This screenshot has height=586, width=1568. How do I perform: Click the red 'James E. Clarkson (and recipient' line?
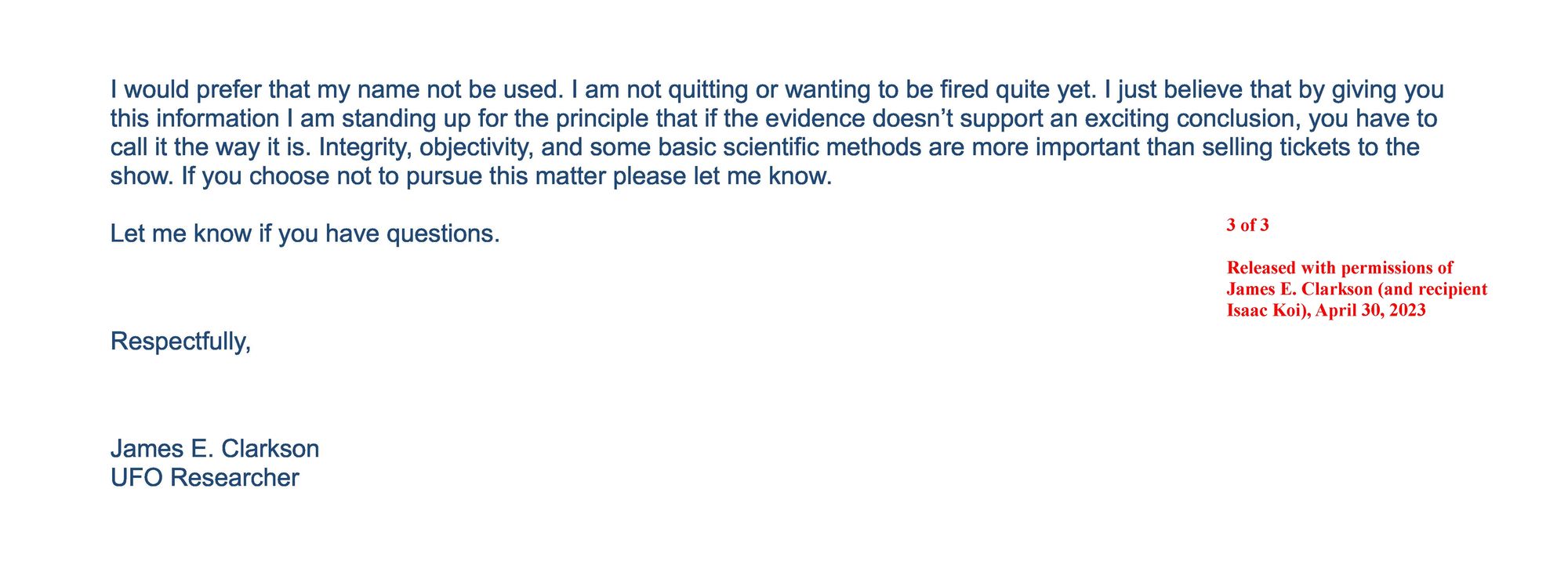tap(1356, 289)
